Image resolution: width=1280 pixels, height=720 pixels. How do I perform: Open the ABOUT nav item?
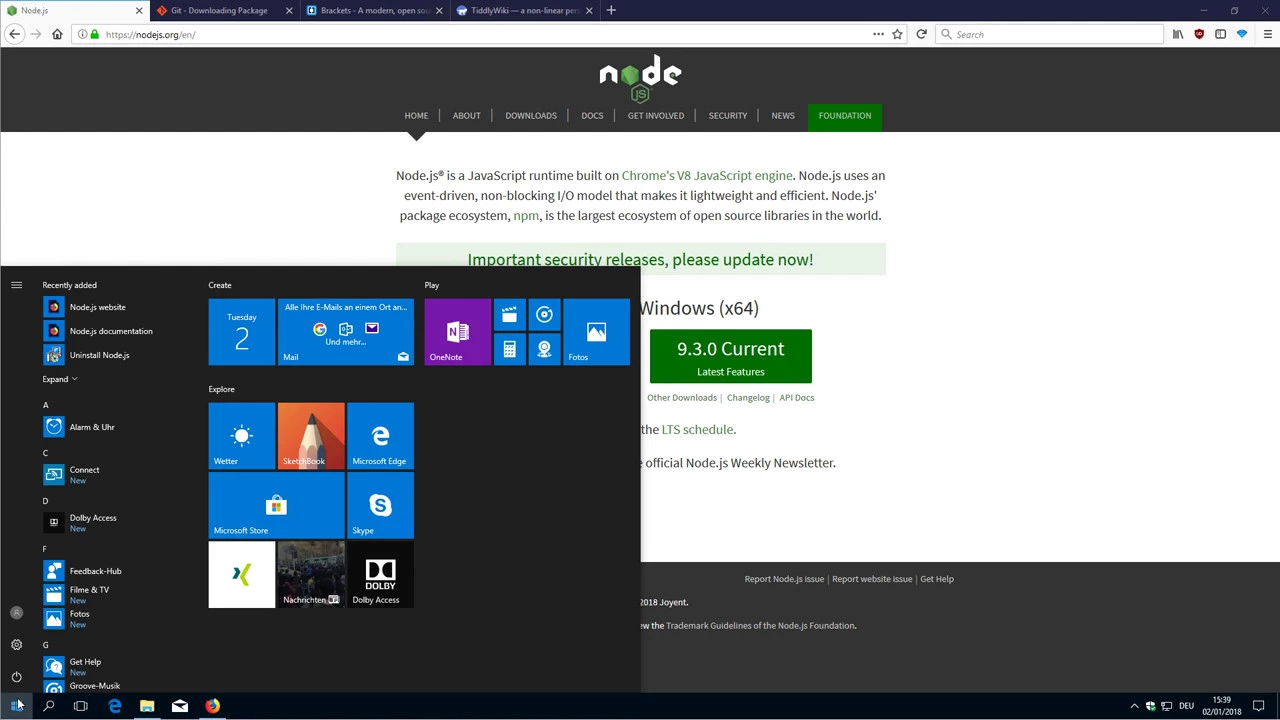point(466,115)
